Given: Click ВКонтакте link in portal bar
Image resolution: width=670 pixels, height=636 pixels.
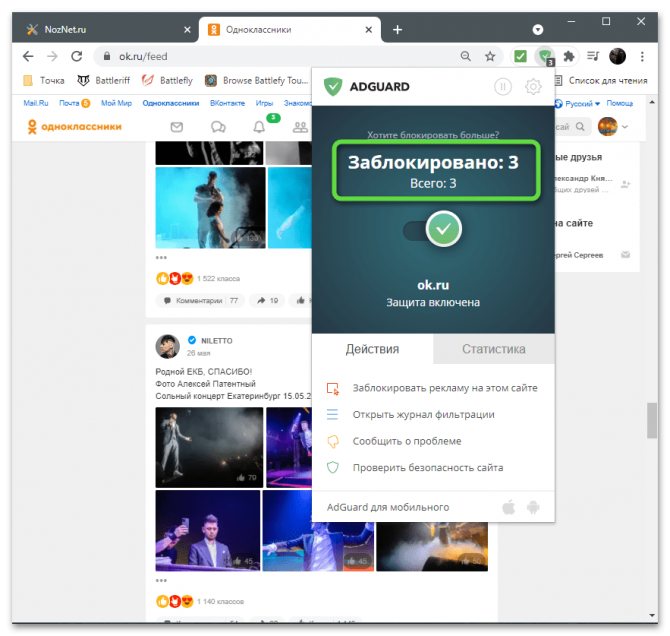Looking at the screenshot, I should [x=227, y=103].
